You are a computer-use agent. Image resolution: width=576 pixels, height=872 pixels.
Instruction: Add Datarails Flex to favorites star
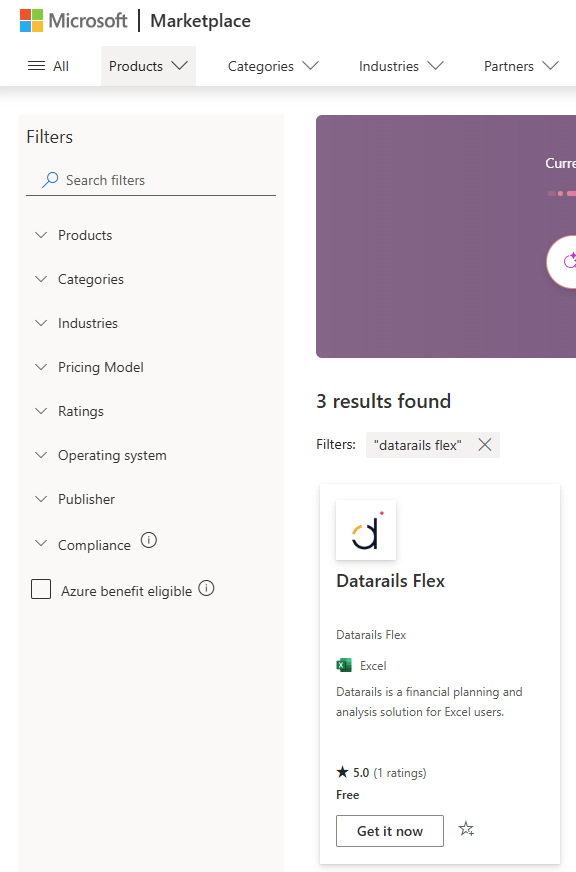click(466, 829)
